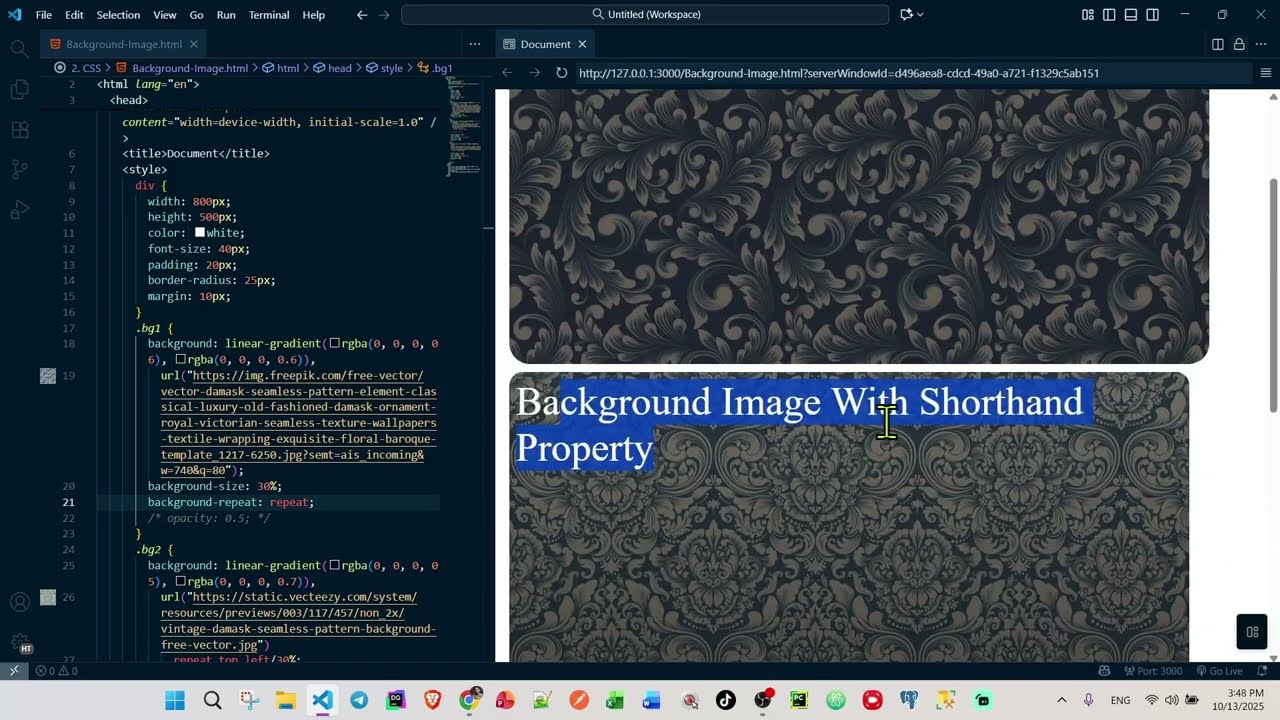Go forward in editor navigation history
The height and width of the screenshot is (720, 1280).
click(384, 15)
